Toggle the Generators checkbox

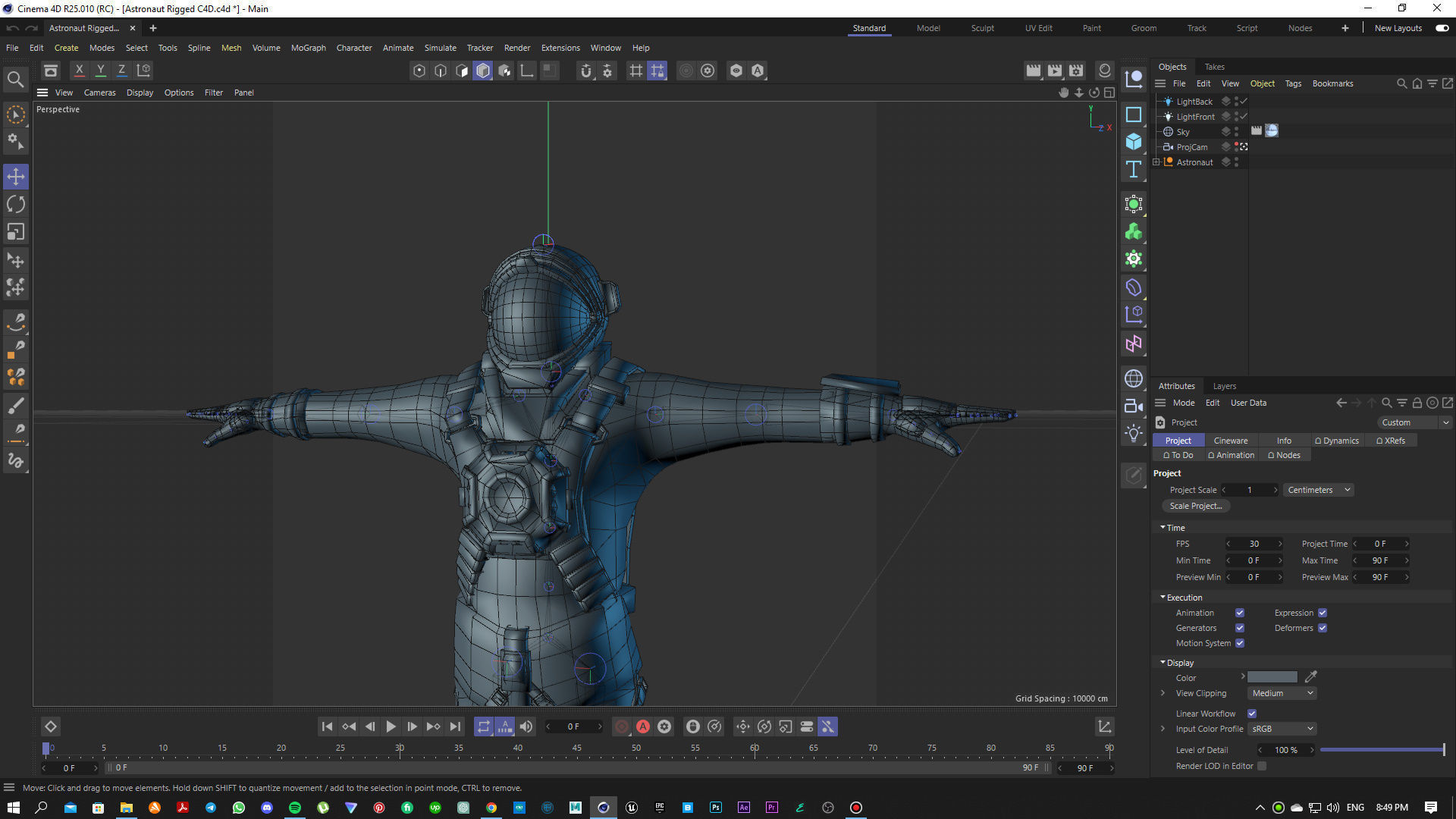(x=1240, y=628)
